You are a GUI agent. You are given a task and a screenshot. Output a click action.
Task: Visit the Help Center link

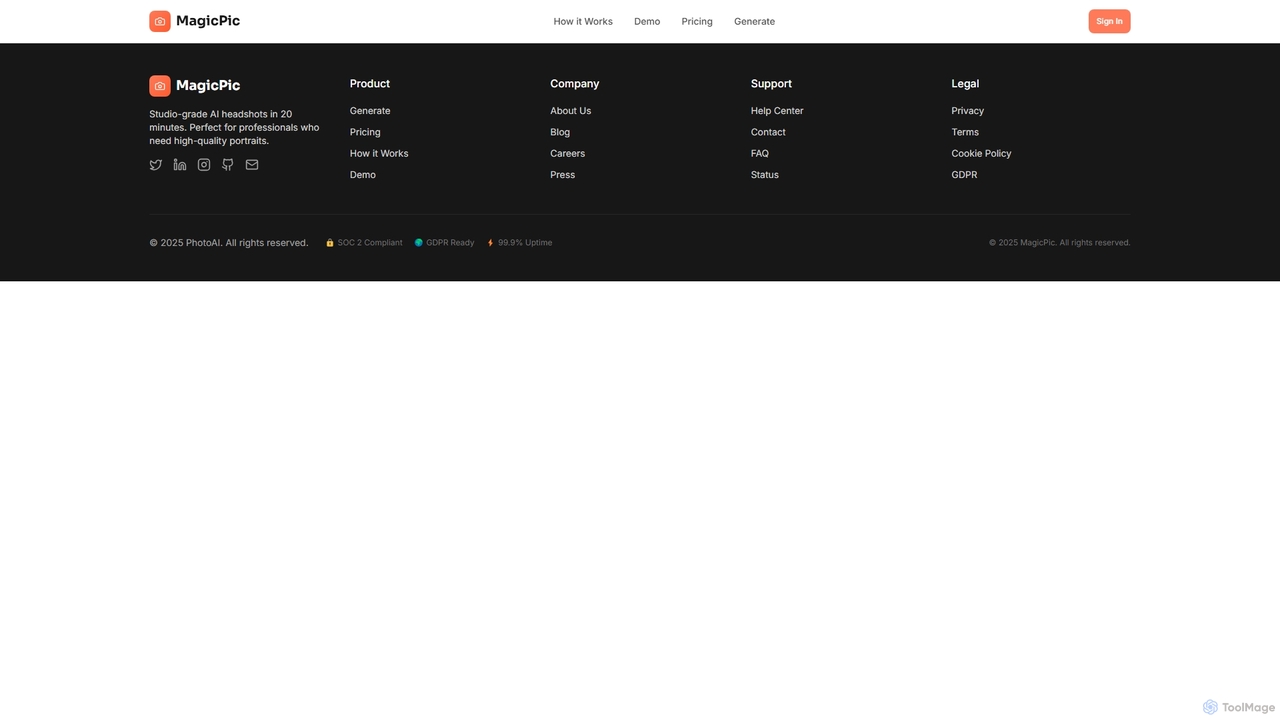click(777, 111)
